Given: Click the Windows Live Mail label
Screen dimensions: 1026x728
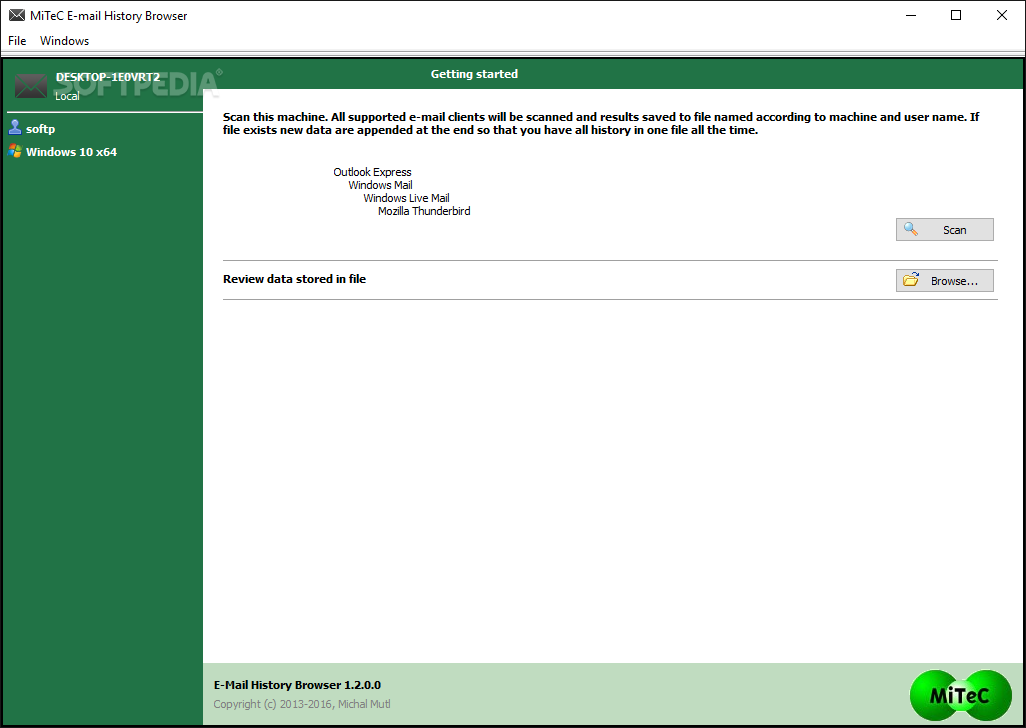Looking at the screenshot, I should click(x=406, y=198).
